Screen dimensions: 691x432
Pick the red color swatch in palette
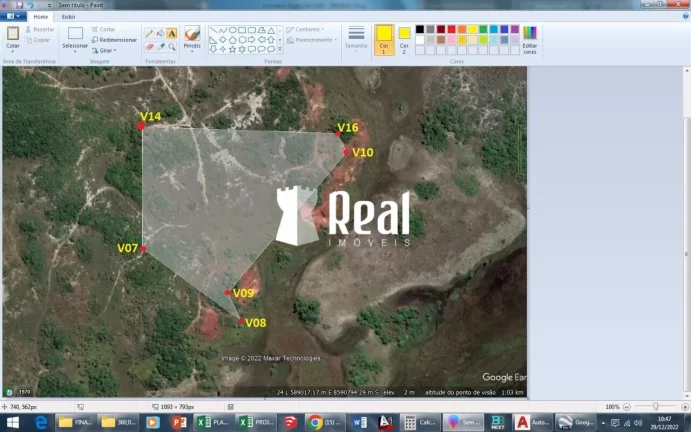452,29
